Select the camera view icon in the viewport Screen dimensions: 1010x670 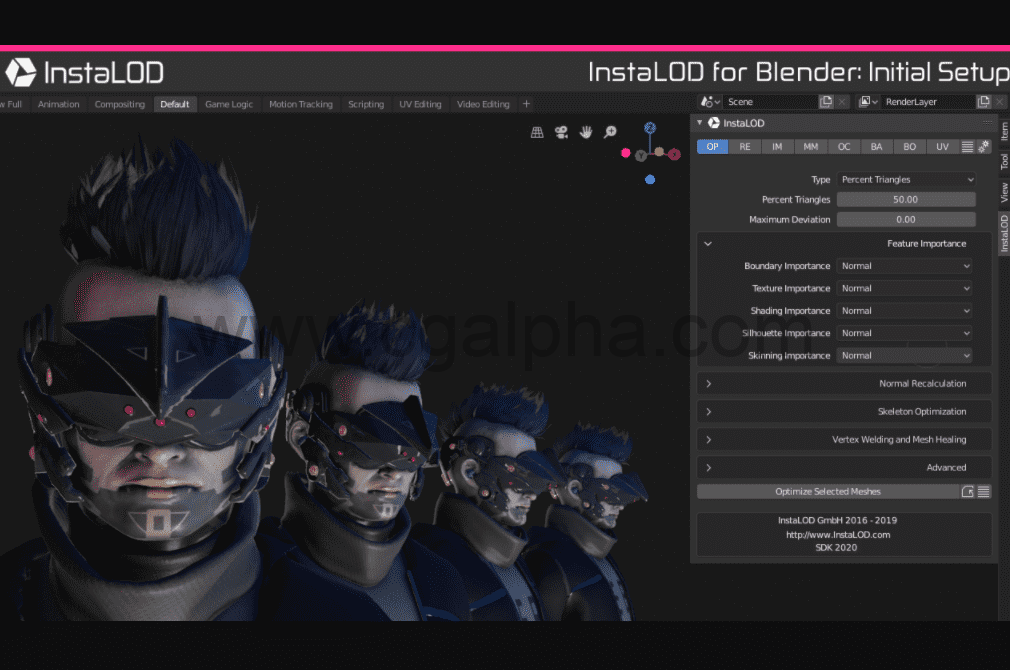(561, 131)
